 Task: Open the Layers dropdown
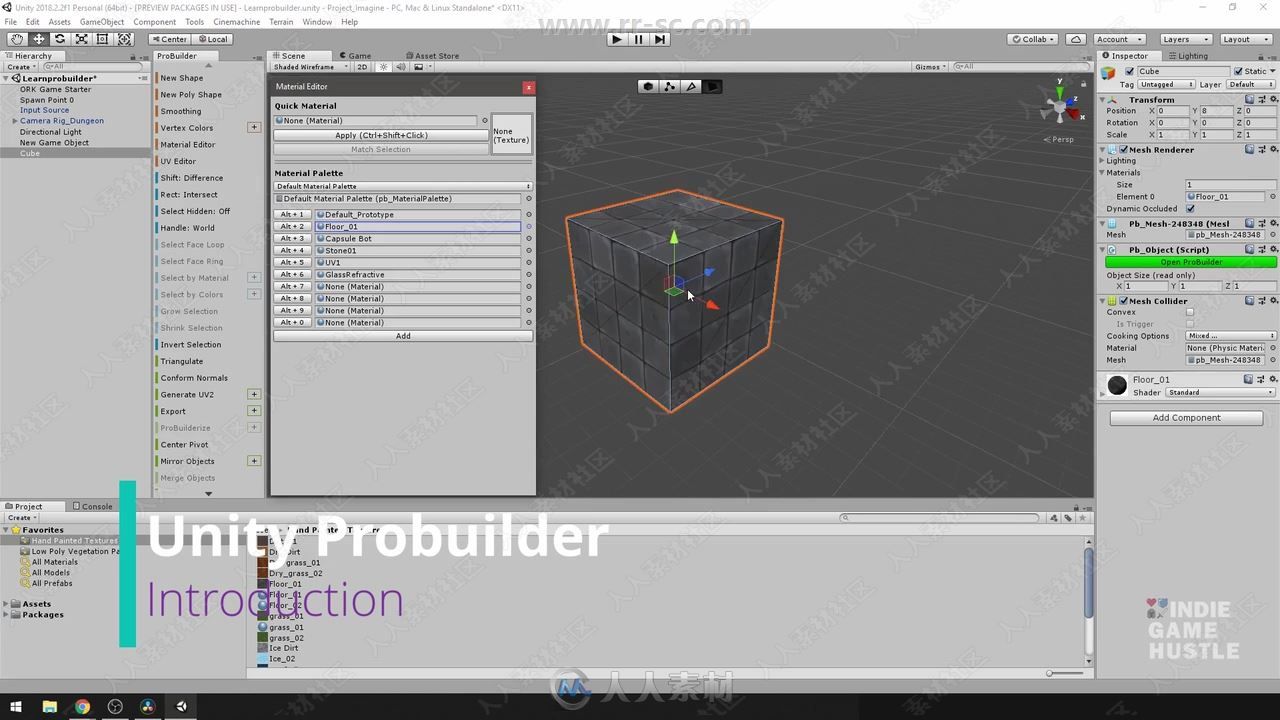pyautogui.click(x=1185, y=39)
